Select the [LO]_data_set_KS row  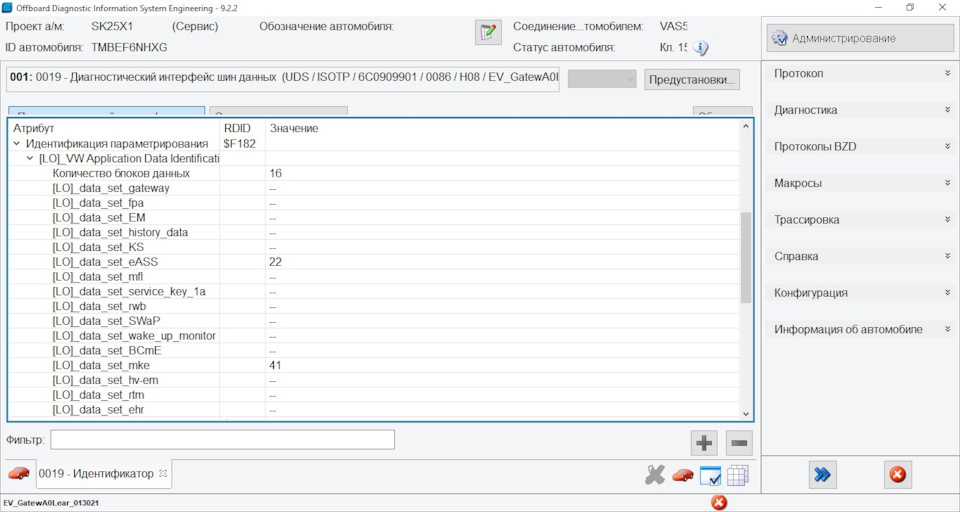tap(373, 247)
